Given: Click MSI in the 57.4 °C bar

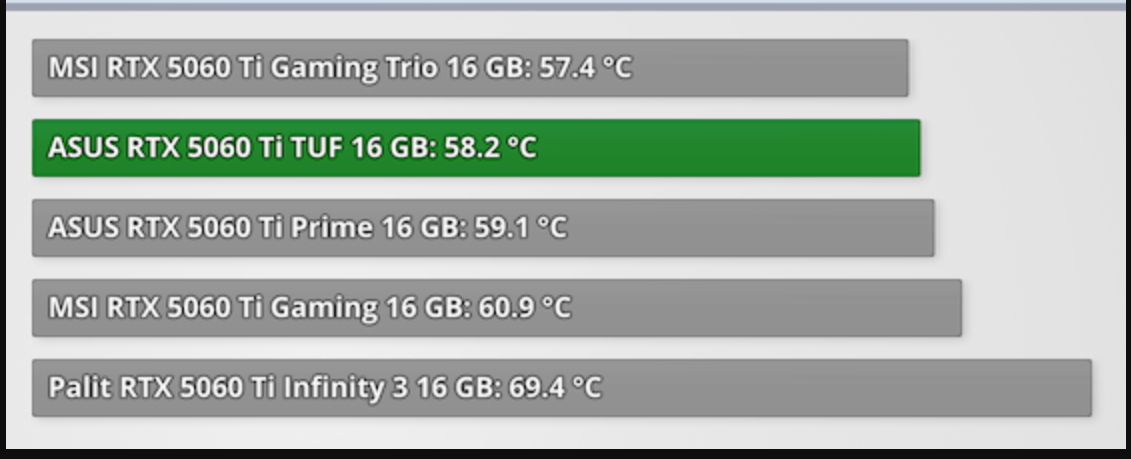Looking at the screenshot, I should (x=73, y=68).
